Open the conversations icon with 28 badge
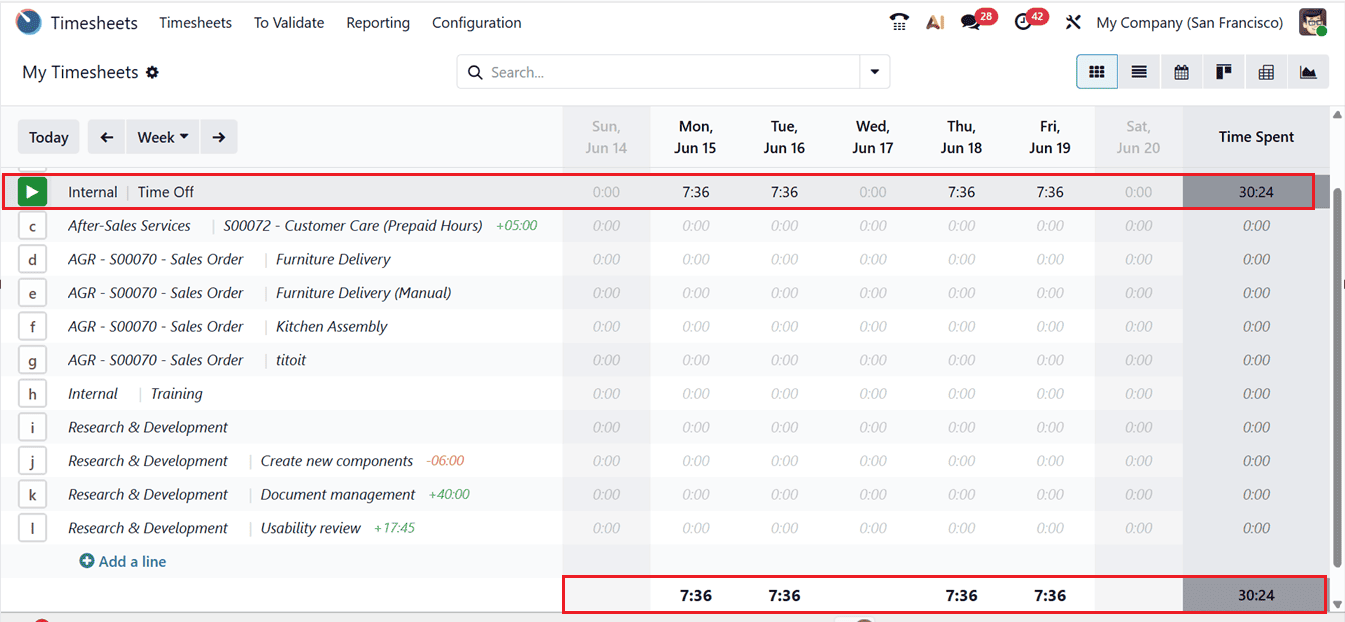Screen dimensions: 1345x622 click(x=970, y=22)
